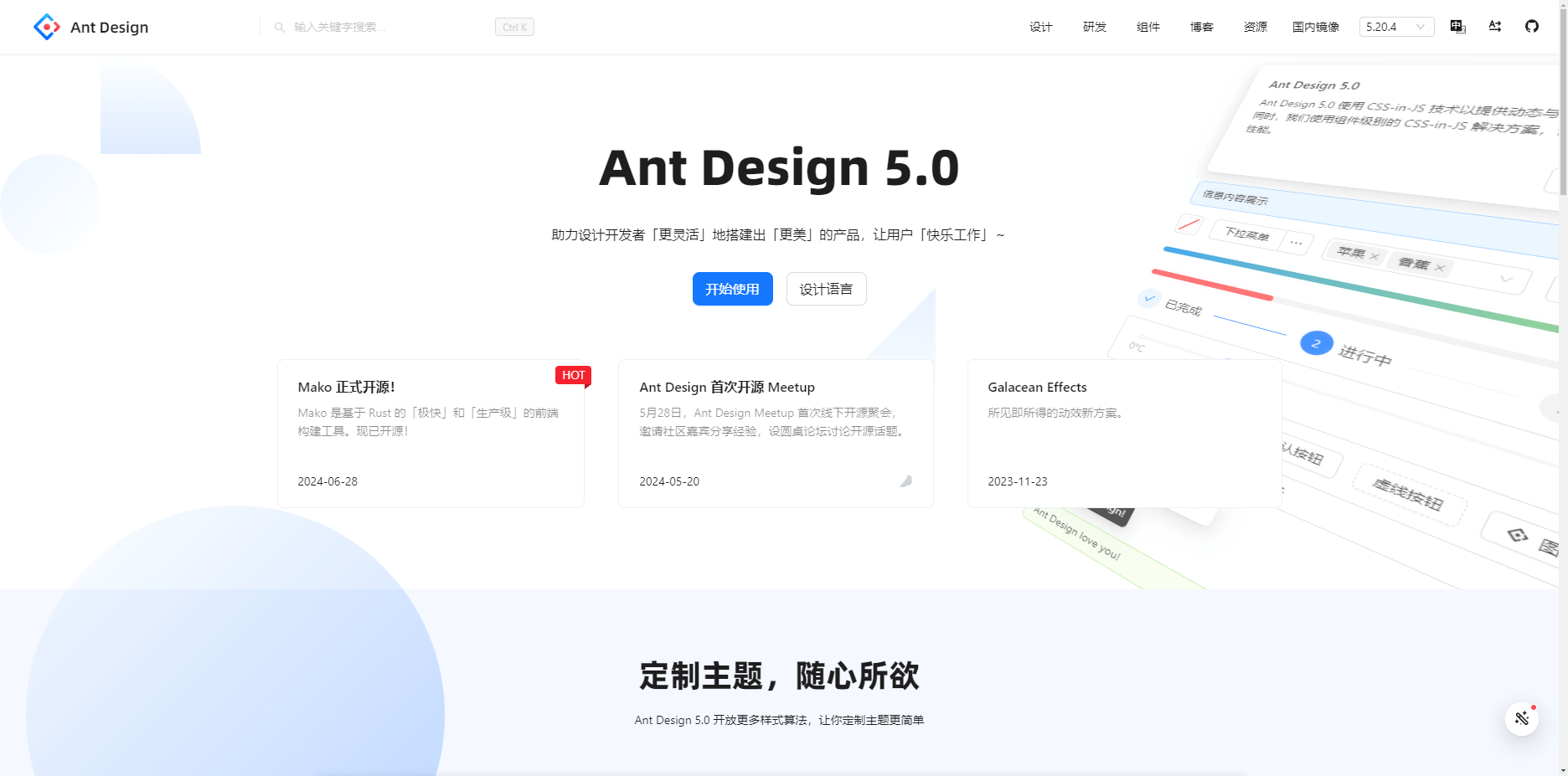1568x776 pixels.
Task: Focus the keyword search input field
Action: pos(389,28)
